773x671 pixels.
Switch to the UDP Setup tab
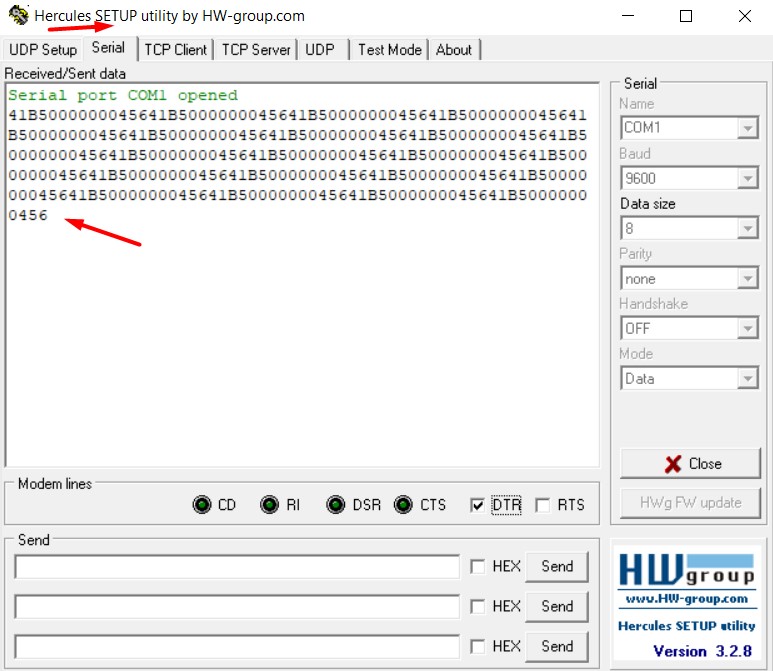click(43, 50)
